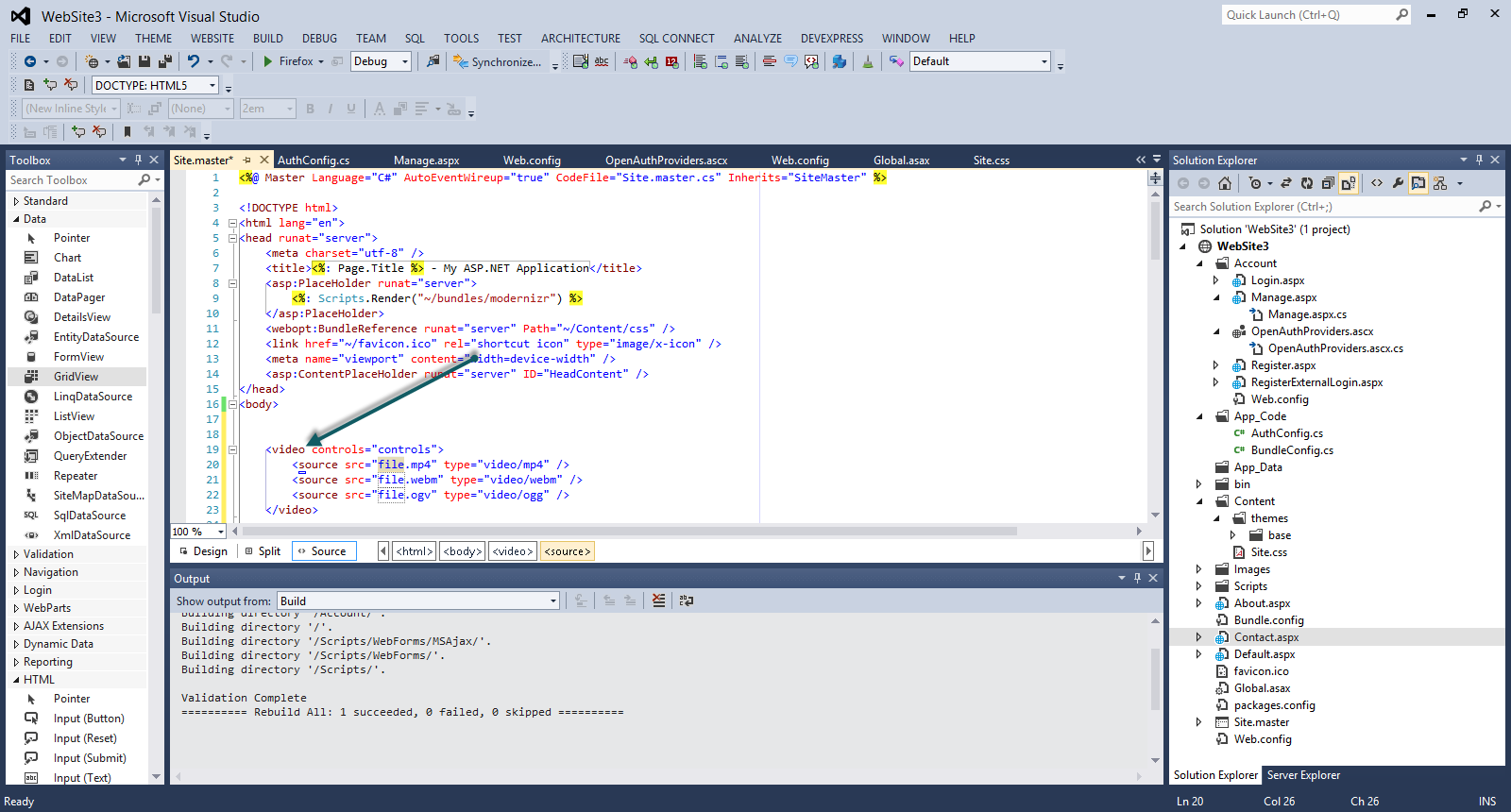Screen dimensions: 1511x812
Task: Collapse the Account folder in Solution Explorer
Action: pos(1199,263)
